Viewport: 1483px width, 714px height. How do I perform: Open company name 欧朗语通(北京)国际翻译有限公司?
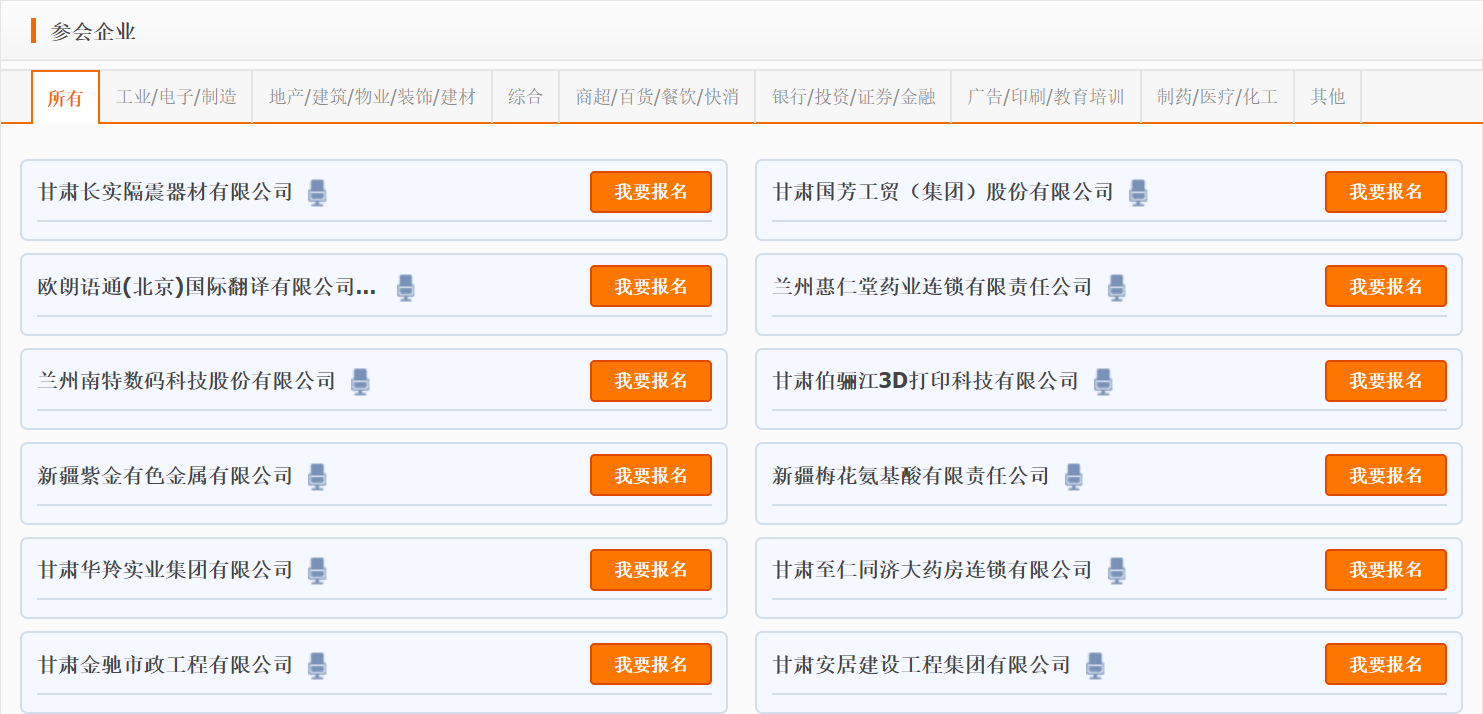click(x=207, y=287)
